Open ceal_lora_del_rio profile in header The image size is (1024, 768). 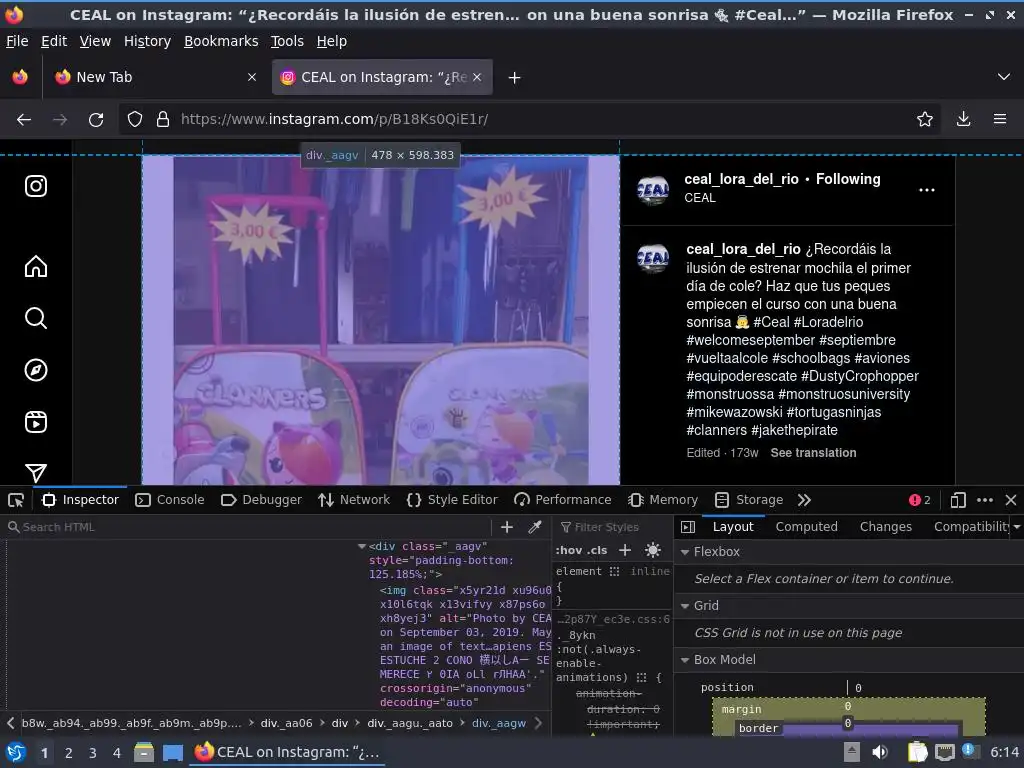pos(741,180)
